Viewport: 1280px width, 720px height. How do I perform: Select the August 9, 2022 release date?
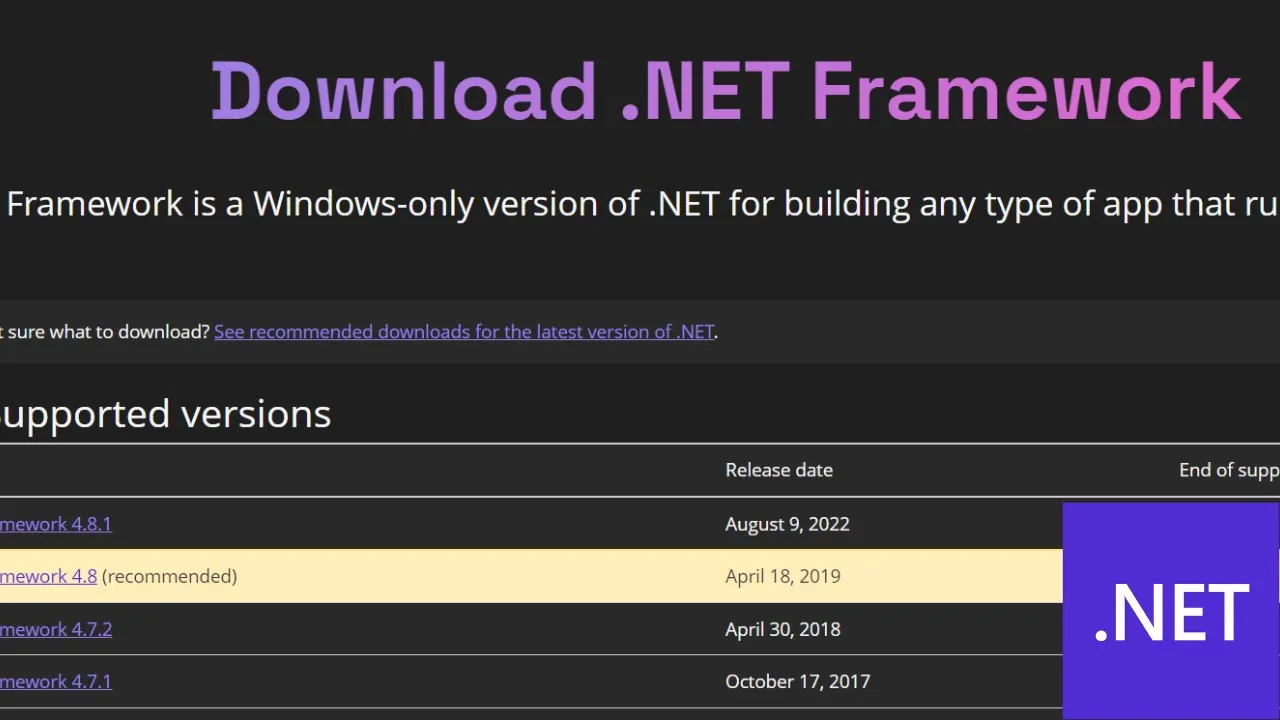[x=787, y=524]
